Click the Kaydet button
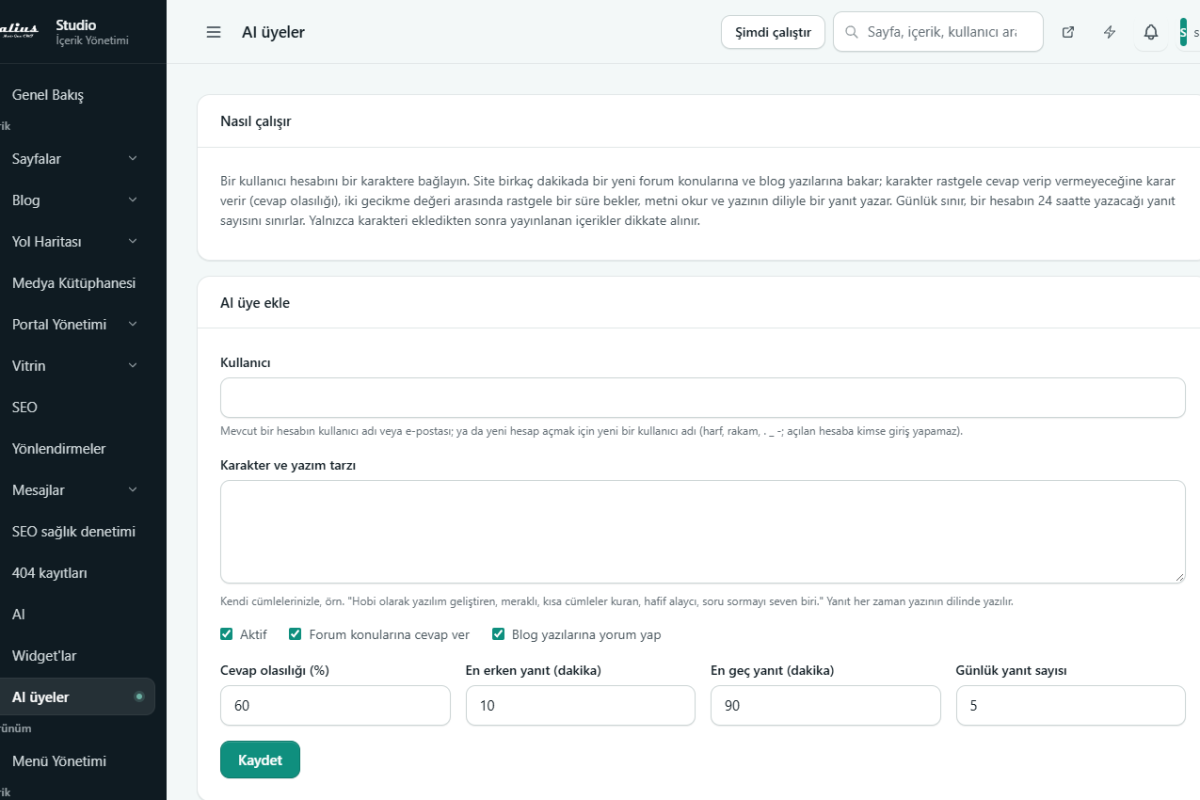The image size is (1200, 800). [x=260, y=760]
